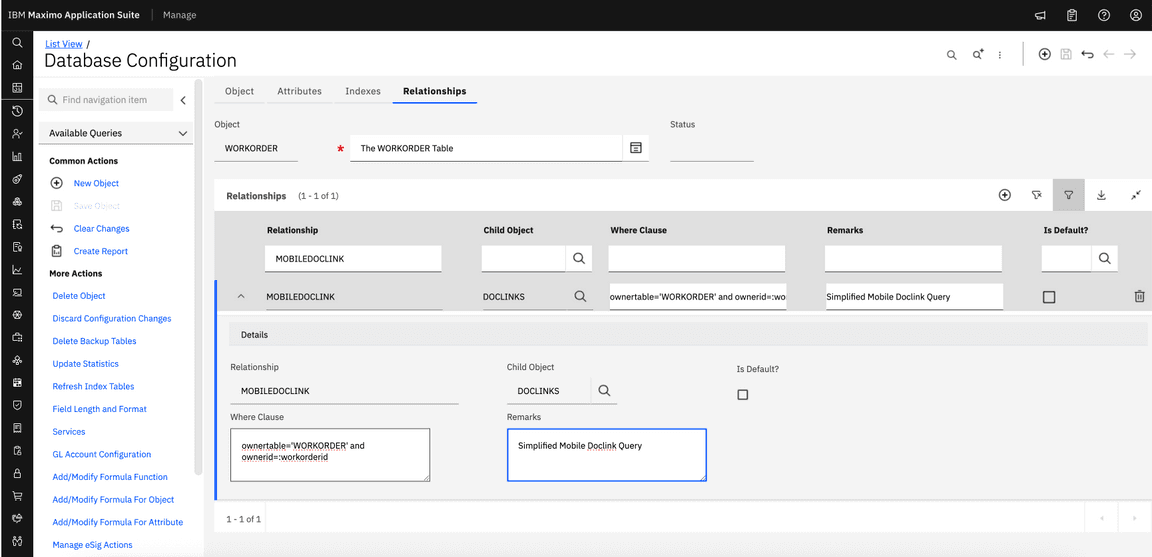The image size is (1152, 557).
Task: Open the long description icon beside WORKORDER Table
Action: coord(635,148)
